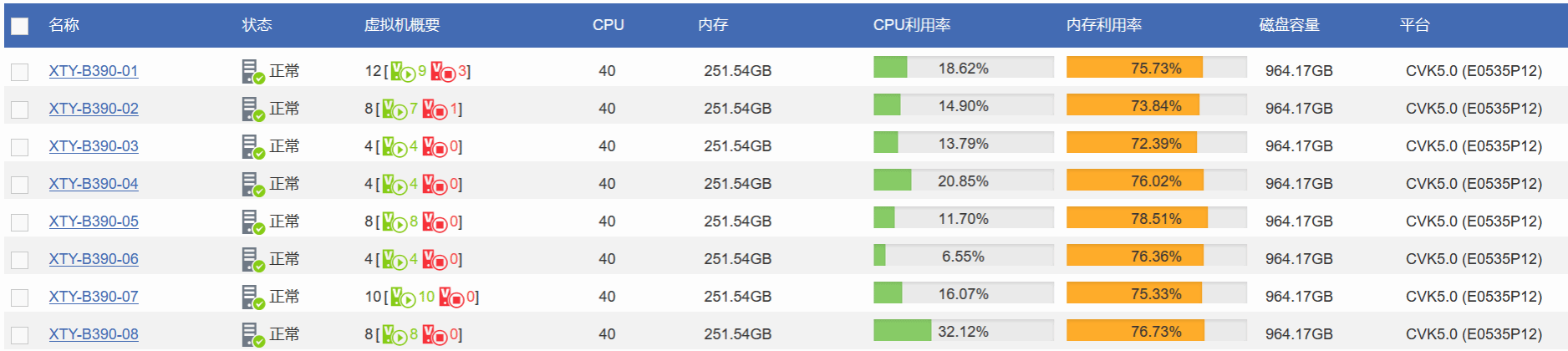The image size is (1568, 351).
Task: Select checkbox for host XTY-B390-06
Action: coord(19,260)
